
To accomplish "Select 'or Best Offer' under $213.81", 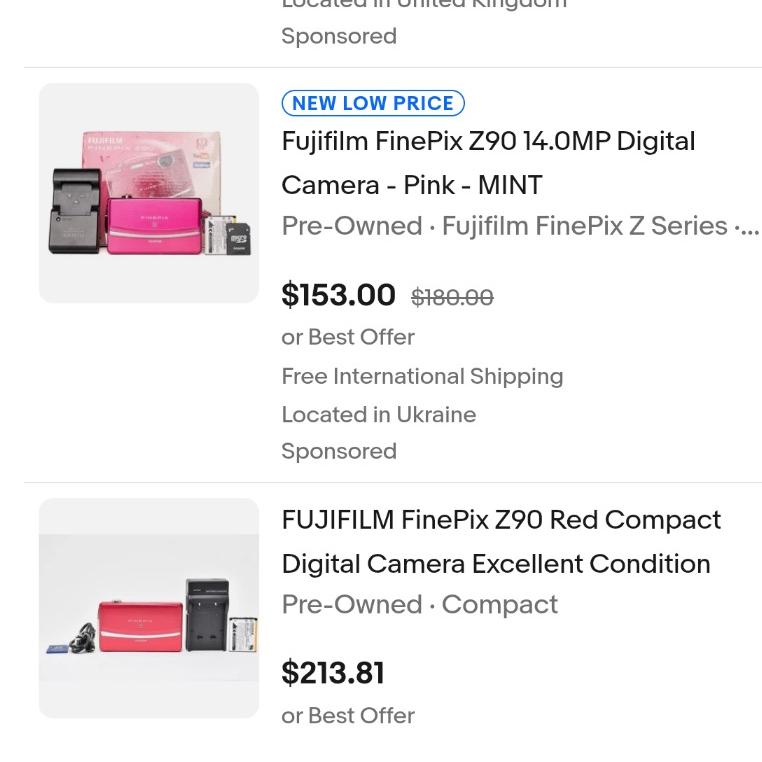I will tap(348, 715).
